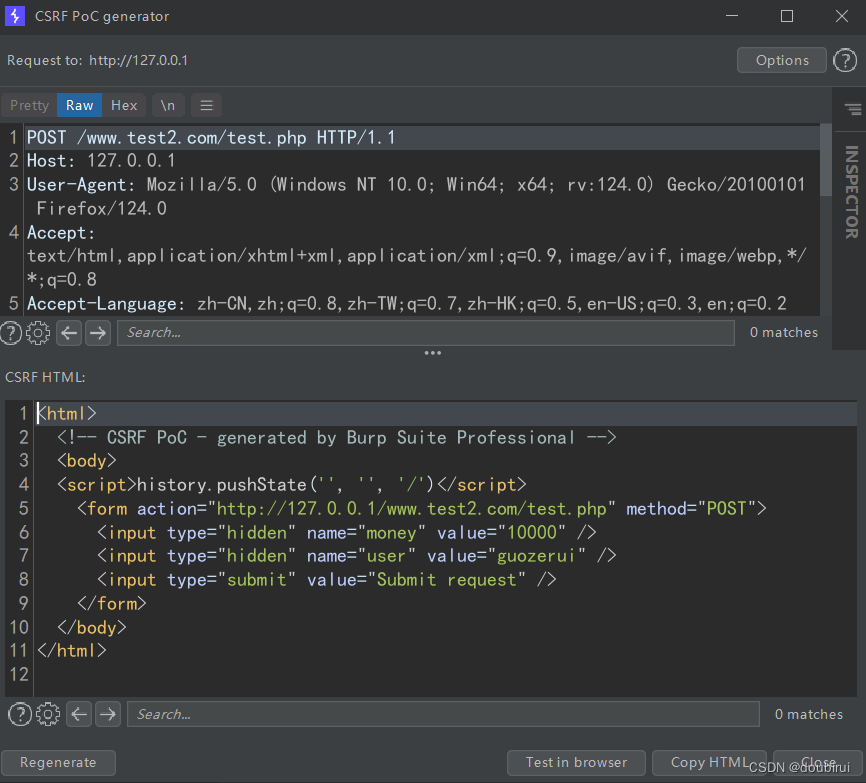The height and width of the screenshot is (783, 866).
Task: Open the help icon beside Options
Action: 845,60
